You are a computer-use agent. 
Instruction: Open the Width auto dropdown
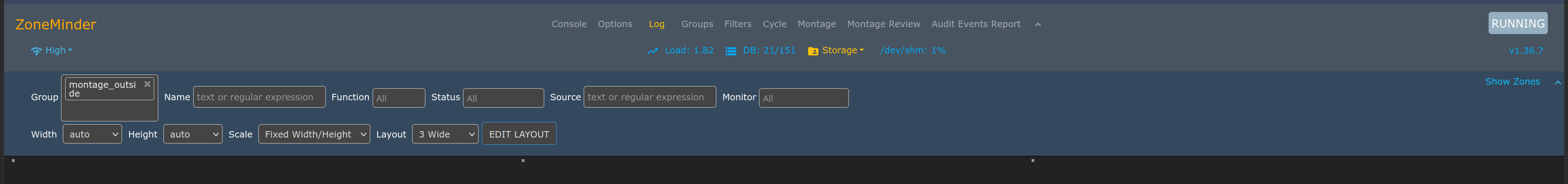pyautogui.click(x=93, y=134)
